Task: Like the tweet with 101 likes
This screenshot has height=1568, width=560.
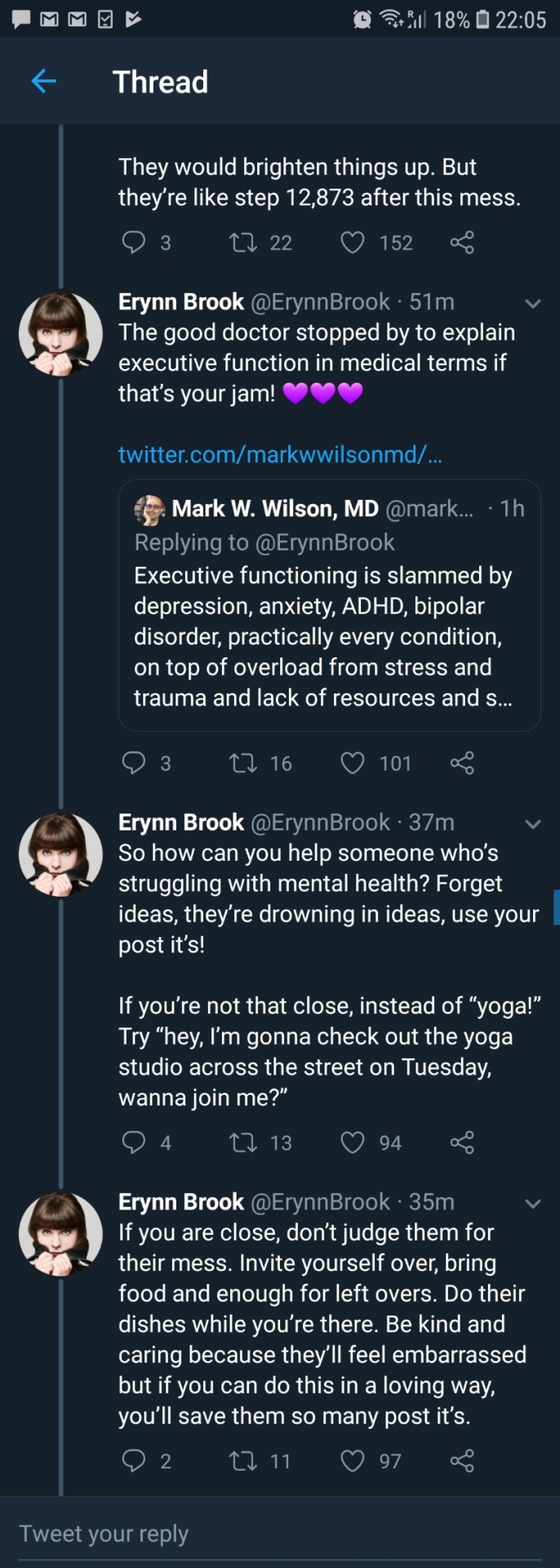Action: (x=352, y=763)
